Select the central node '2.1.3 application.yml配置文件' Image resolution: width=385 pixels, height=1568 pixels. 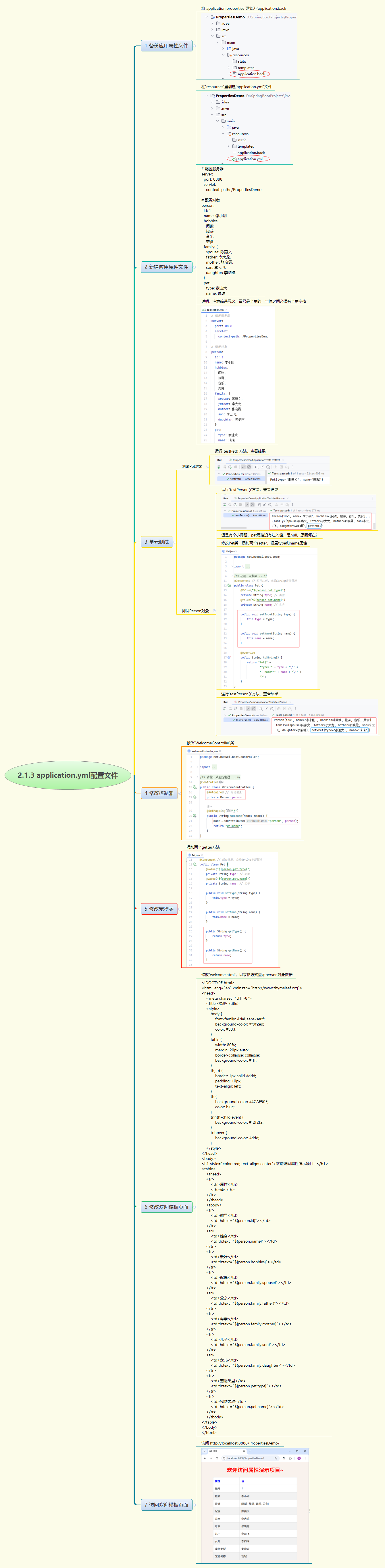pos(68,775)
